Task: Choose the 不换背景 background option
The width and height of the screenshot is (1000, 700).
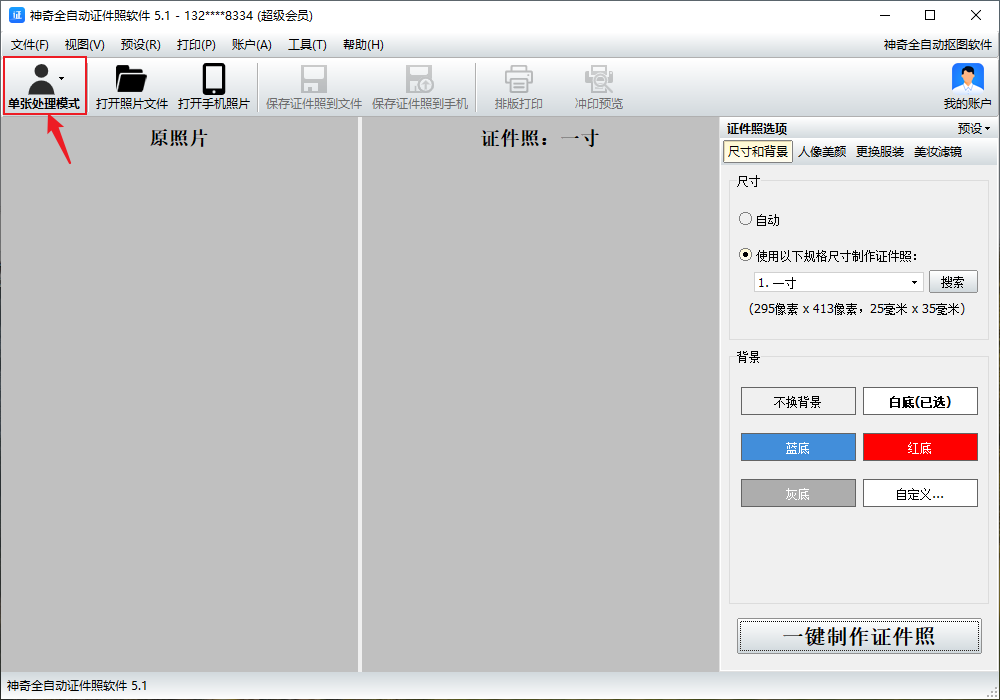Action: [x=798, y=401]
